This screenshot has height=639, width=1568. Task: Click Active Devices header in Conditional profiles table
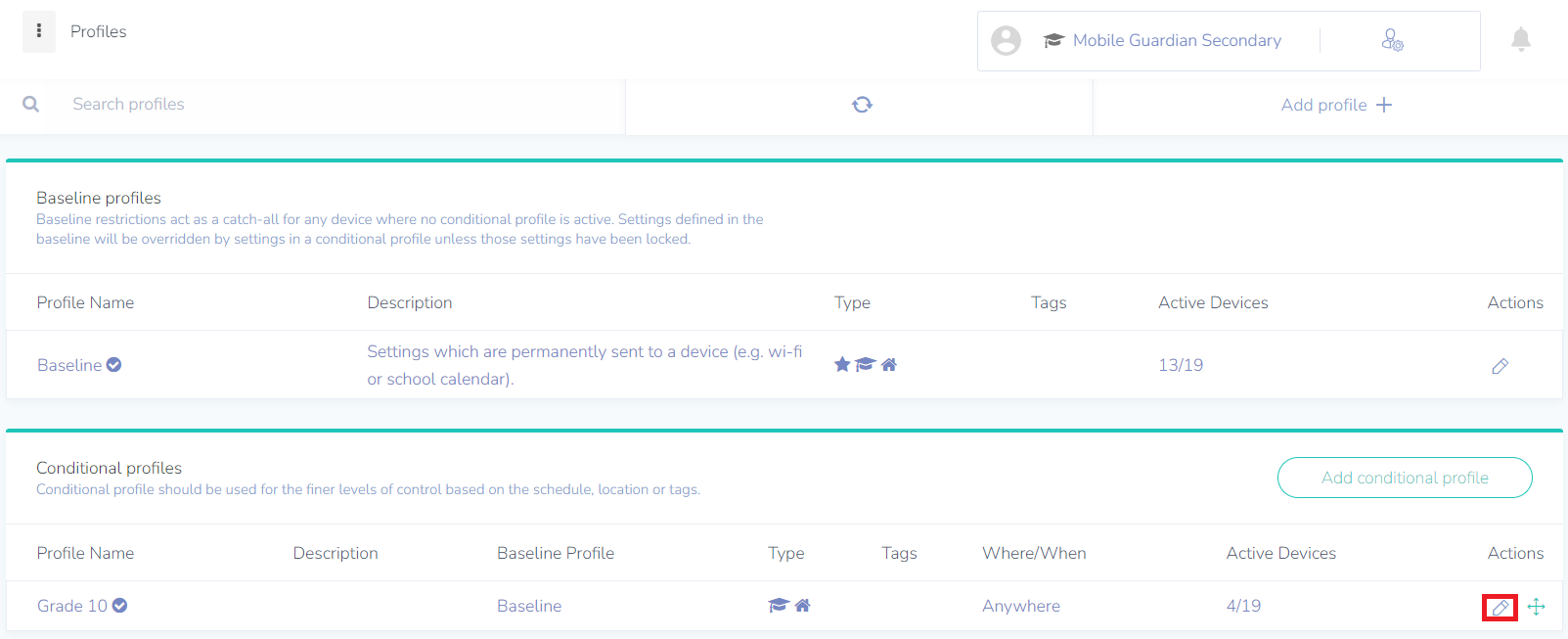pos(1281,553)
